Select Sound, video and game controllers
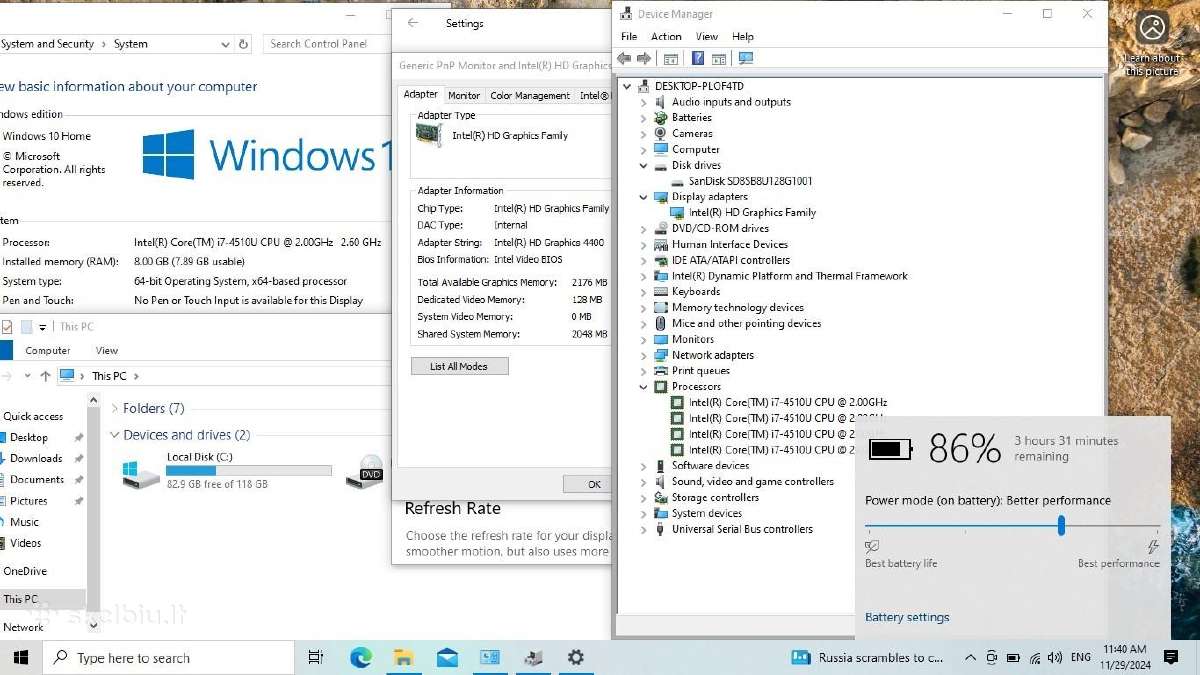Screen dimensions: 1200x675 pyautogui.click(x=753, y=481)
